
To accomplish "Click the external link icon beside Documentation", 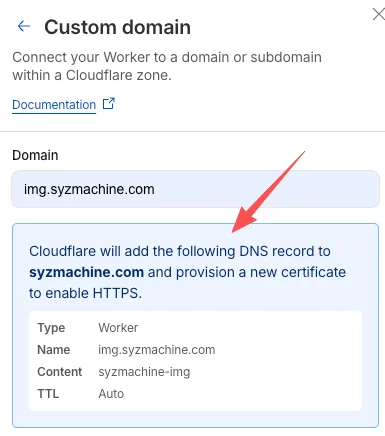I will click(x=109, y=104).
